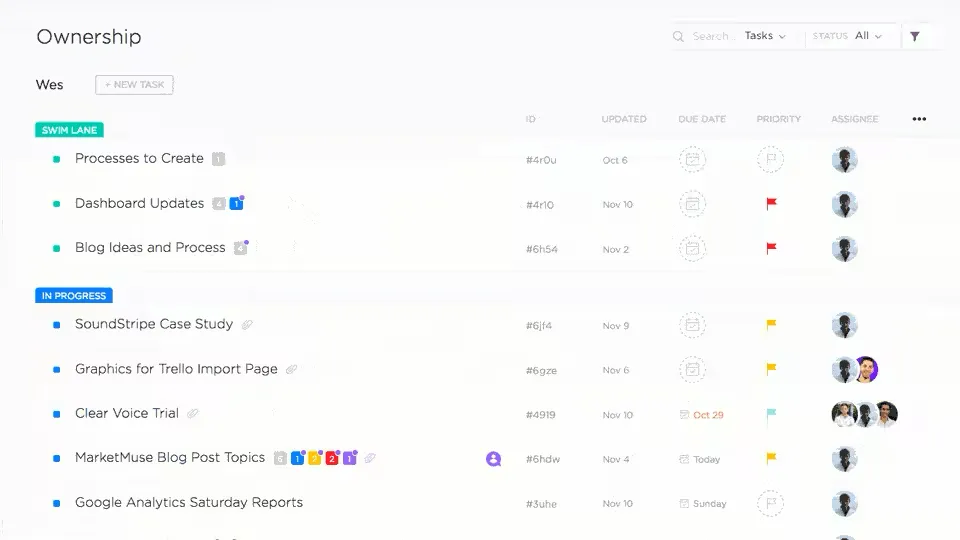Click the Wes list name

[x=50, y=84]
